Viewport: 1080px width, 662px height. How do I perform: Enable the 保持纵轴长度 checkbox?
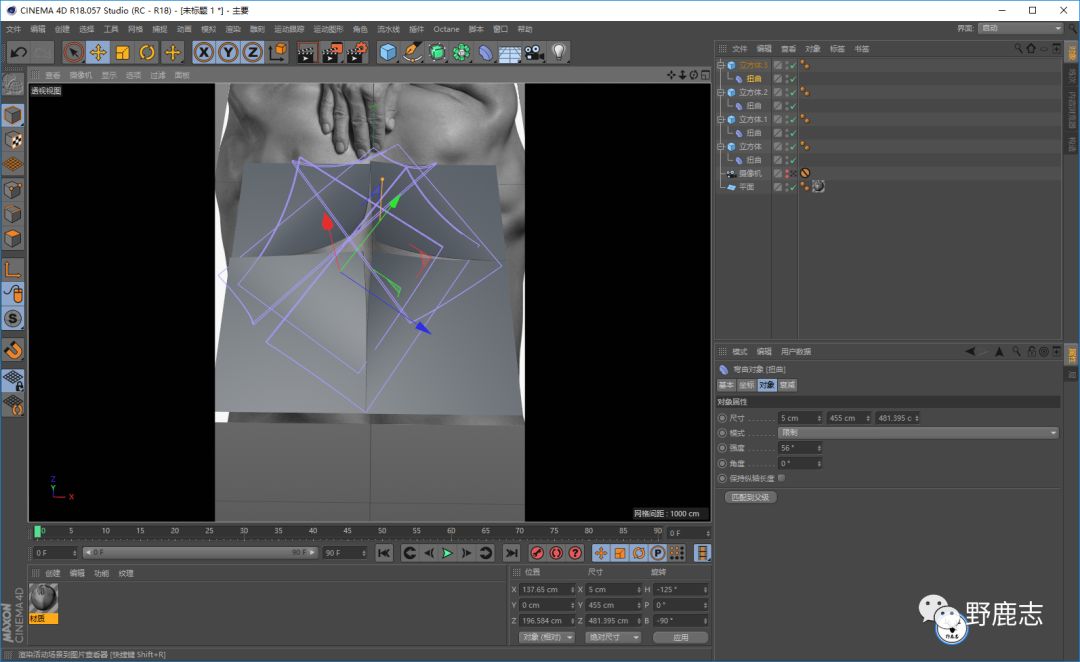781,478
